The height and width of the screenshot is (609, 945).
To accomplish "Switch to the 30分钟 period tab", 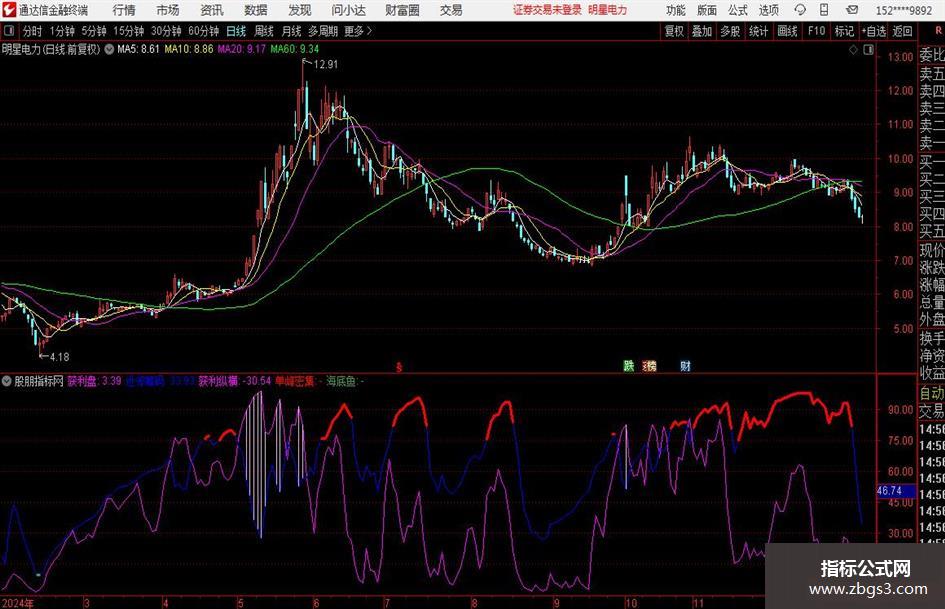I will [166, 31].
